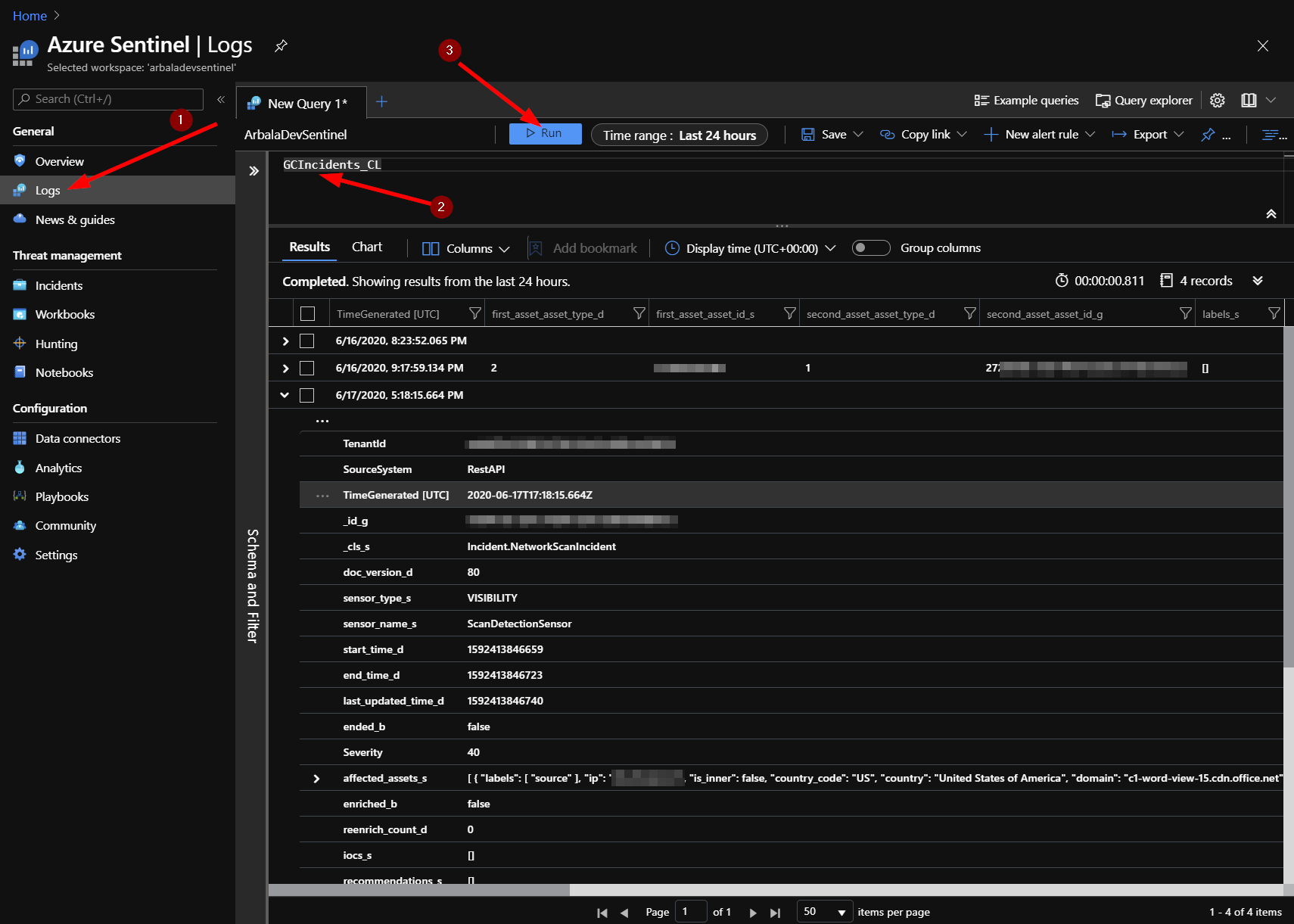Click the page number input field

click(x=691, y=912)
